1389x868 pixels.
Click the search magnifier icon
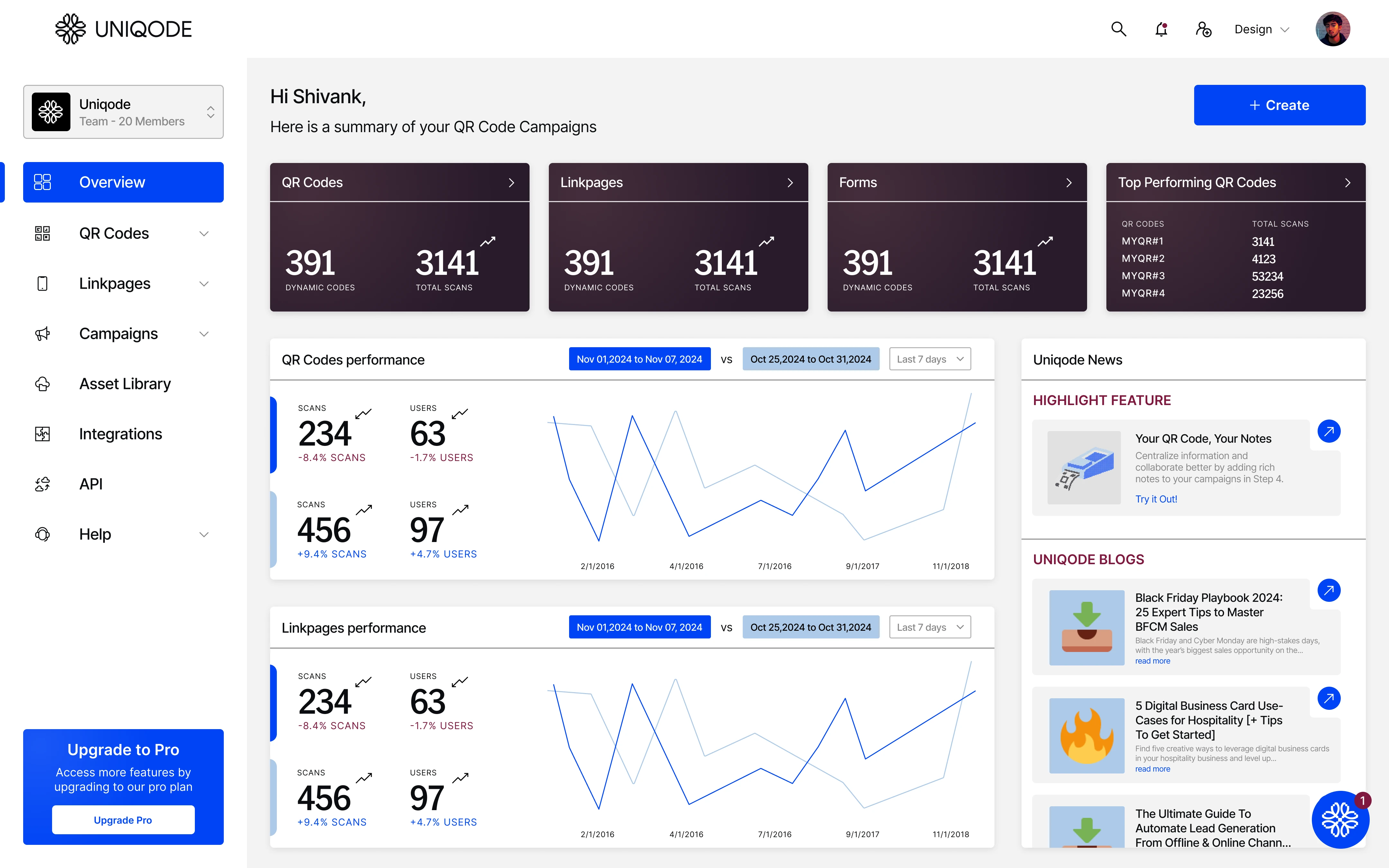(1118, 29)
